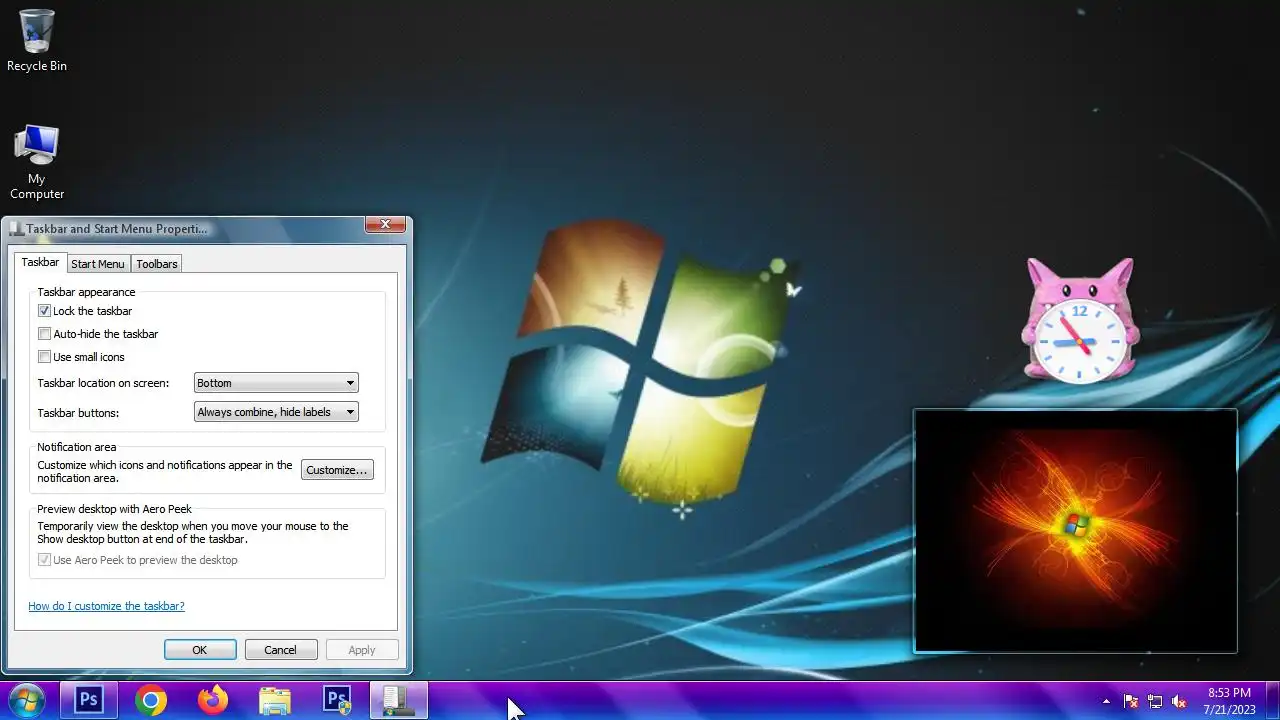Click the dialog title bar icon
The height and width of the screenshot is (720, 1280).
pyautogui.click(x=16, y=229)
